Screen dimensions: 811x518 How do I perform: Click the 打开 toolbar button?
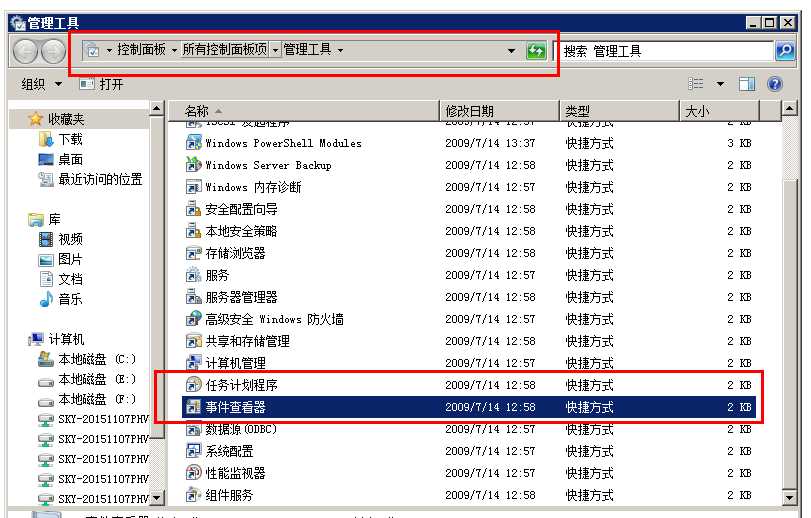tap(102, 84)
